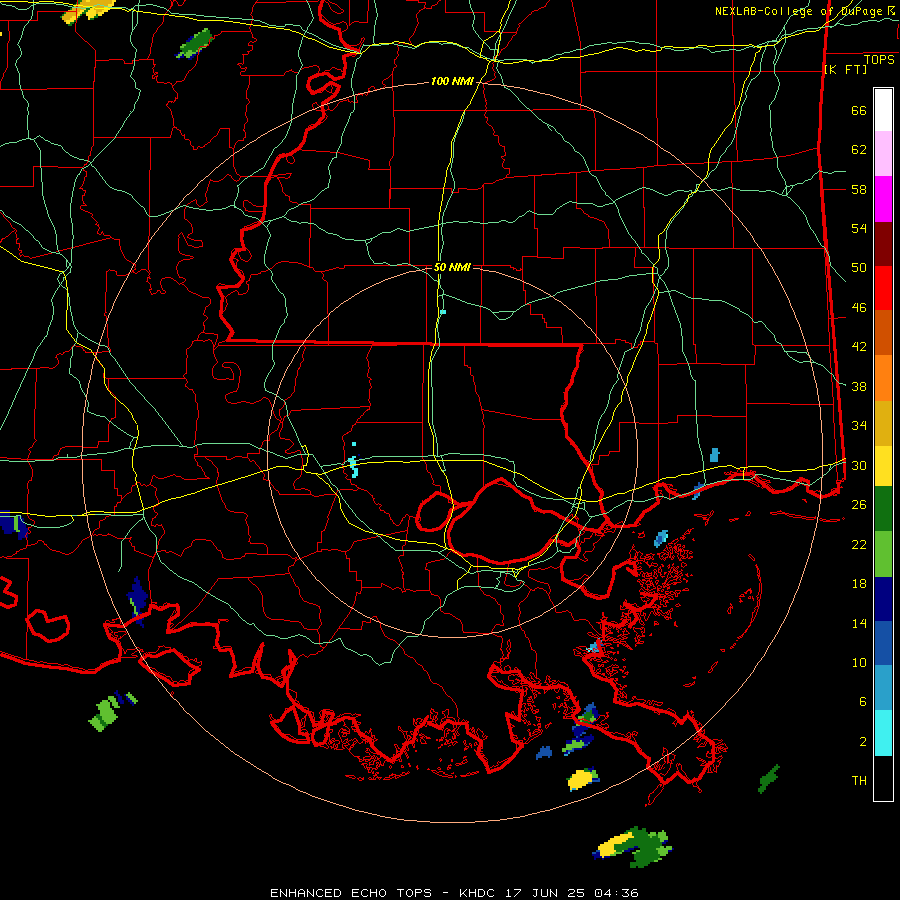Click the legend value "42"
The image size is (900, 900).
[x=859, y=347]
